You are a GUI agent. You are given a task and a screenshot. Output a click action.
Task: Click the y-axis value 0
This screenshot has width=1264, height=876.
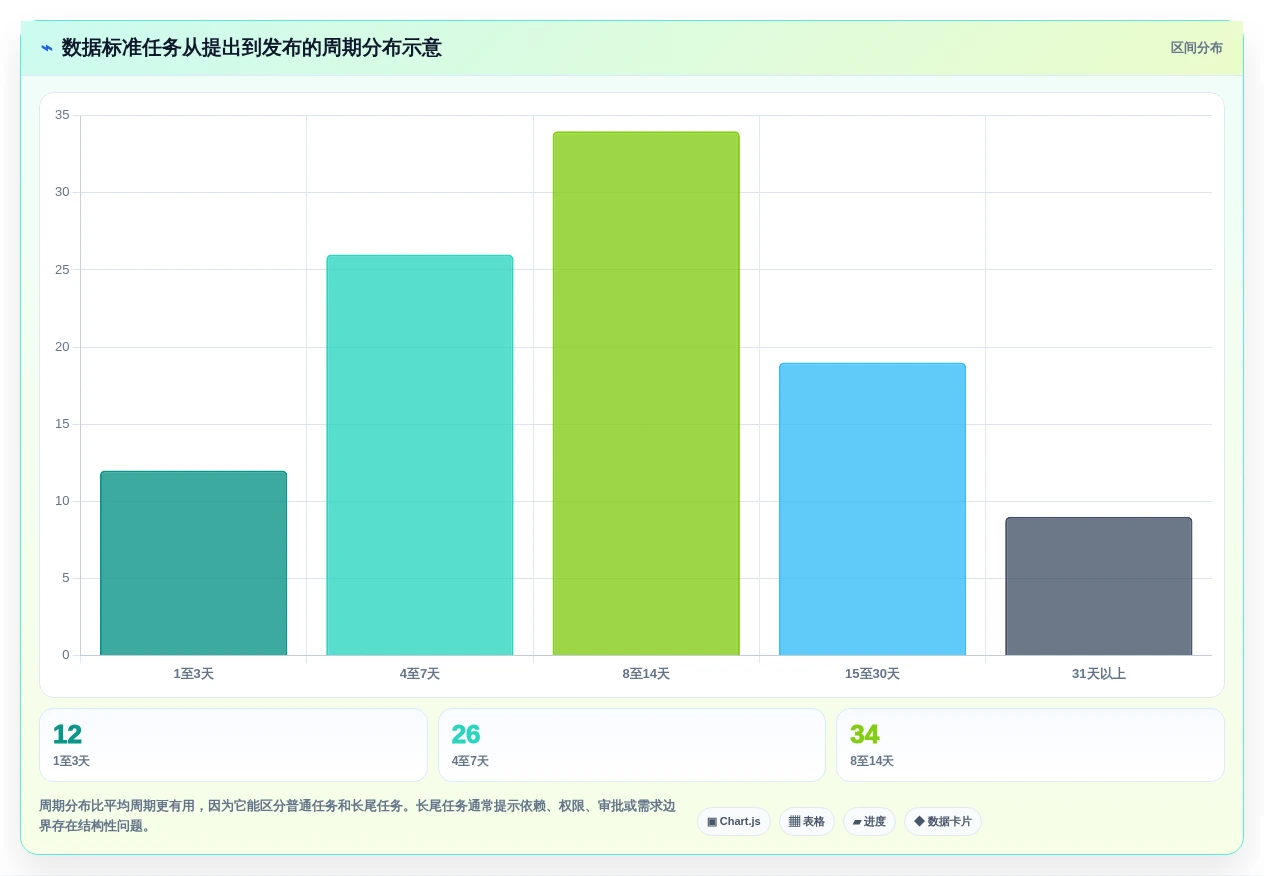[x=66, y=655]
